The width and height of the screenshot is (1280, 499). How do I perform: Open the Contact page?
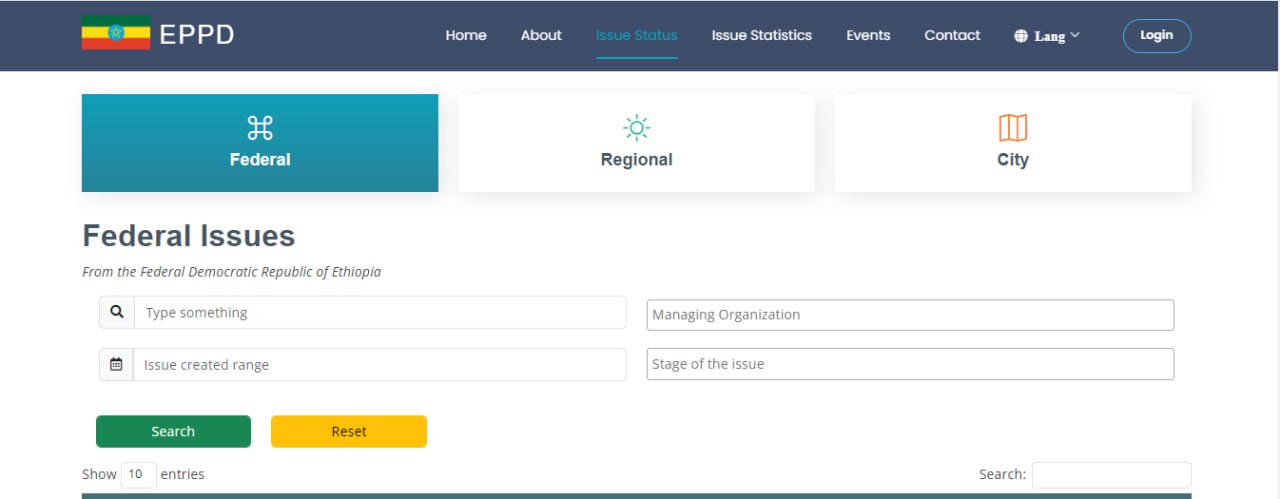(952, 35)
